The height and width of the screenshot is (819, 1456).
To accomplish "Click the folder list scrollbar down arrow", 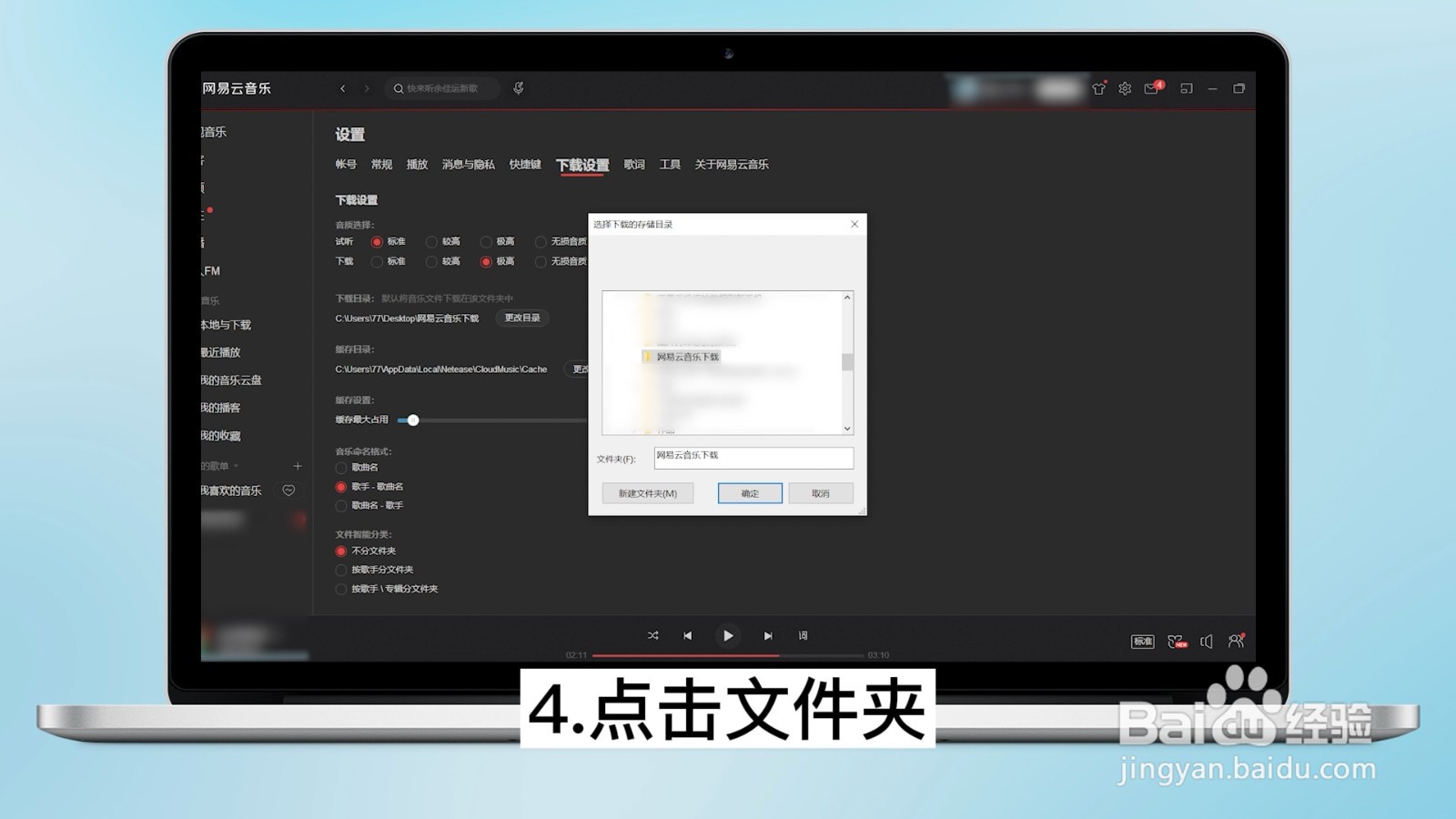I will tap(847, 429).
